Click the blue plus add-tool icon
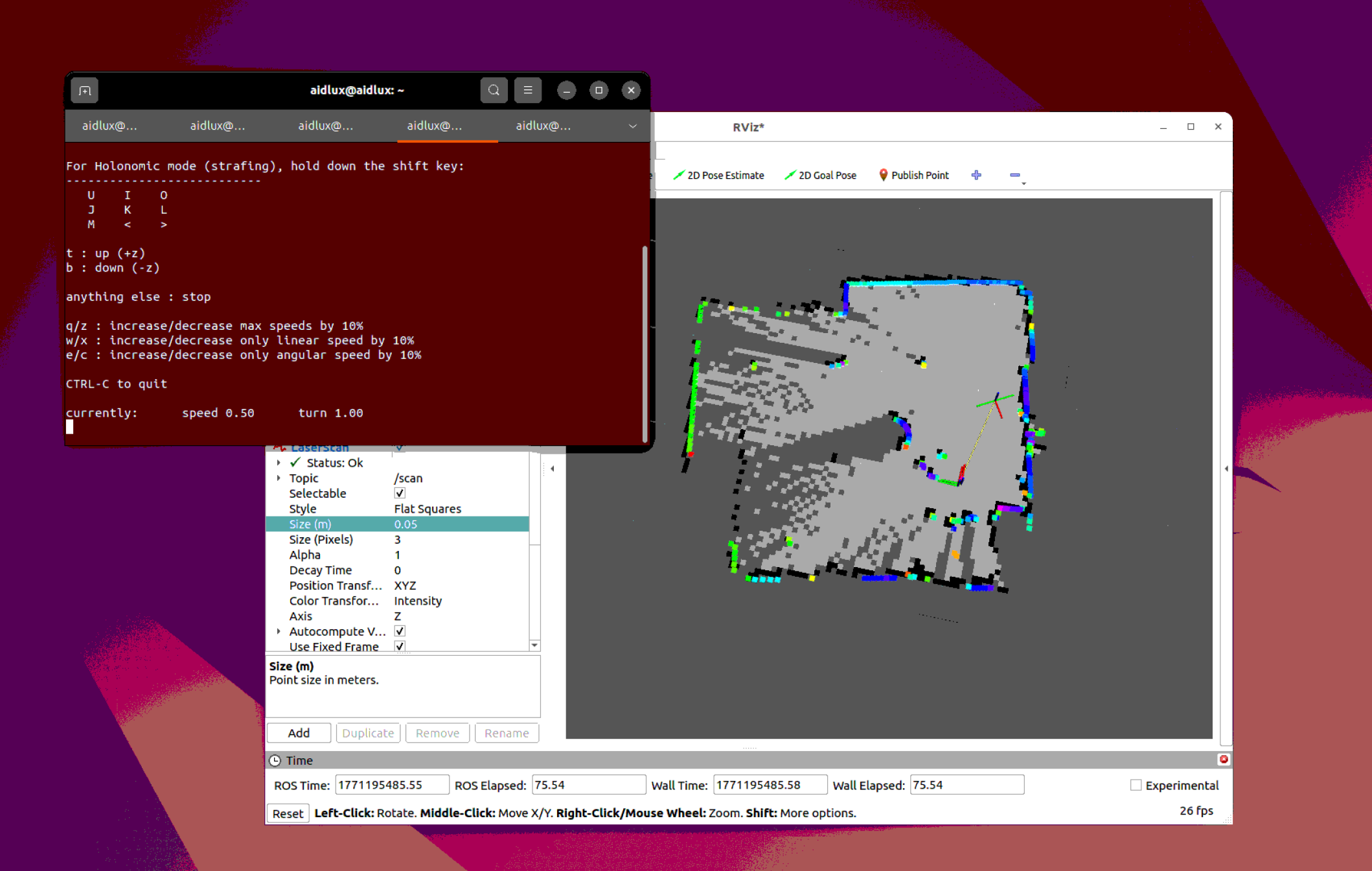1372x871 pixels. click(x=976, y=175)
